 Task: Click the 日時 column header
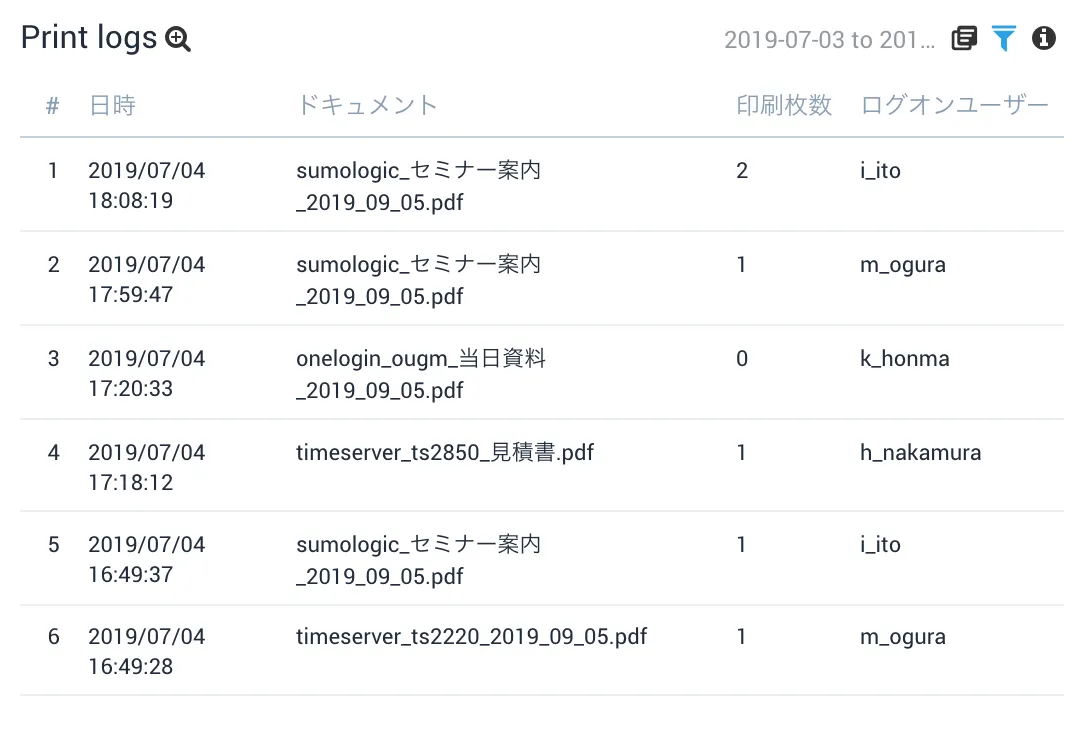[112, 105]
